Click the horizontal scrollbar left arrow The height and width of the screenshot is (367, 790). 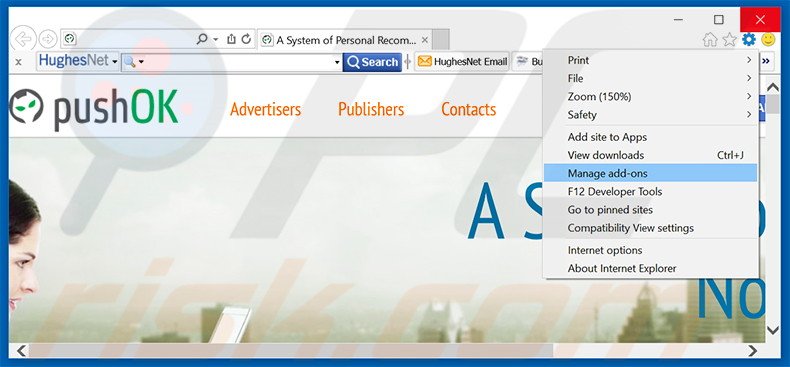point(21,350)
